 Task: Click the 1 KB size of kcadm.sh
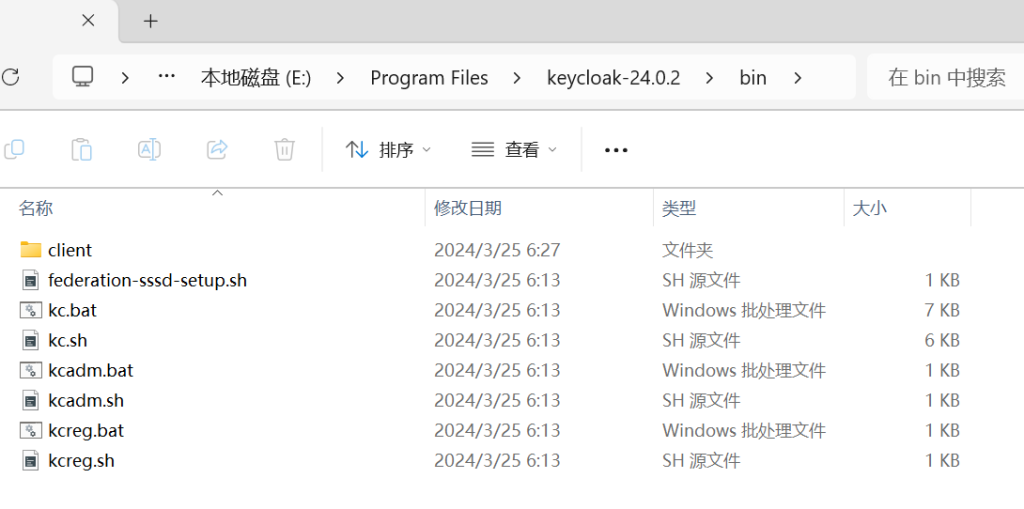point(942,401)
